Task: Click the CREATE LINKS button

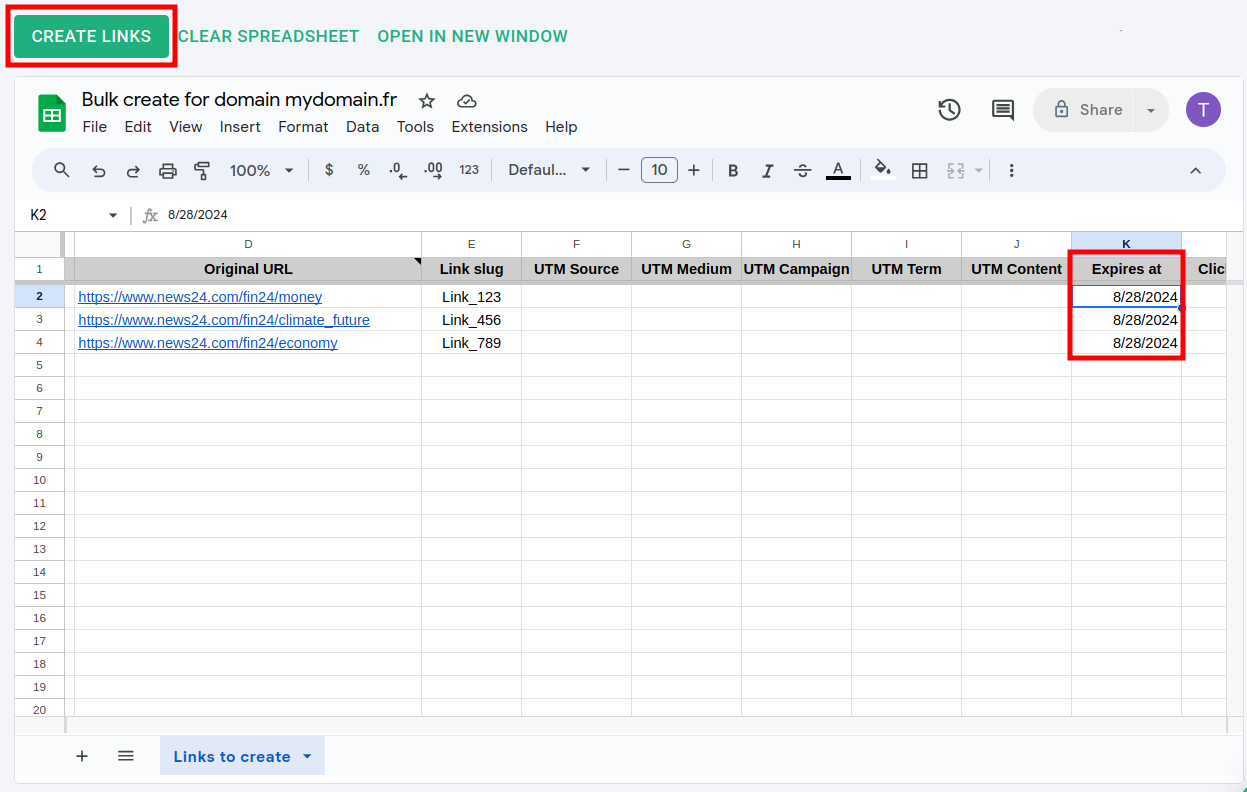Action: pyautogui.click(x=91, y=36)
